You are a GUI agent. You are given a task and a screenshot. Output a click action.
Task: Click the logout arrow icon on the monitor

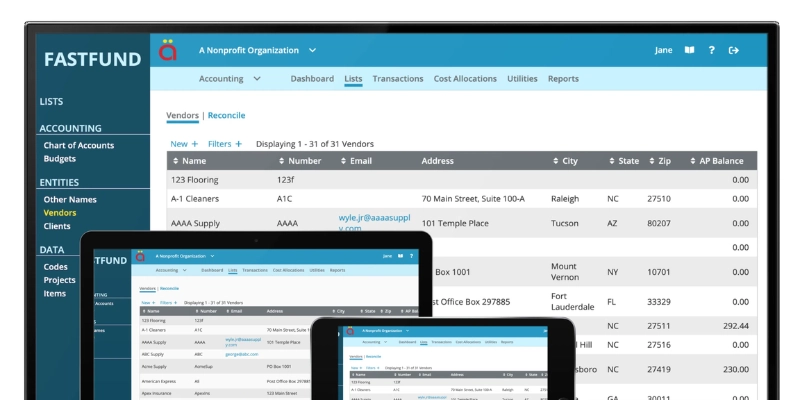pos(734,50)
